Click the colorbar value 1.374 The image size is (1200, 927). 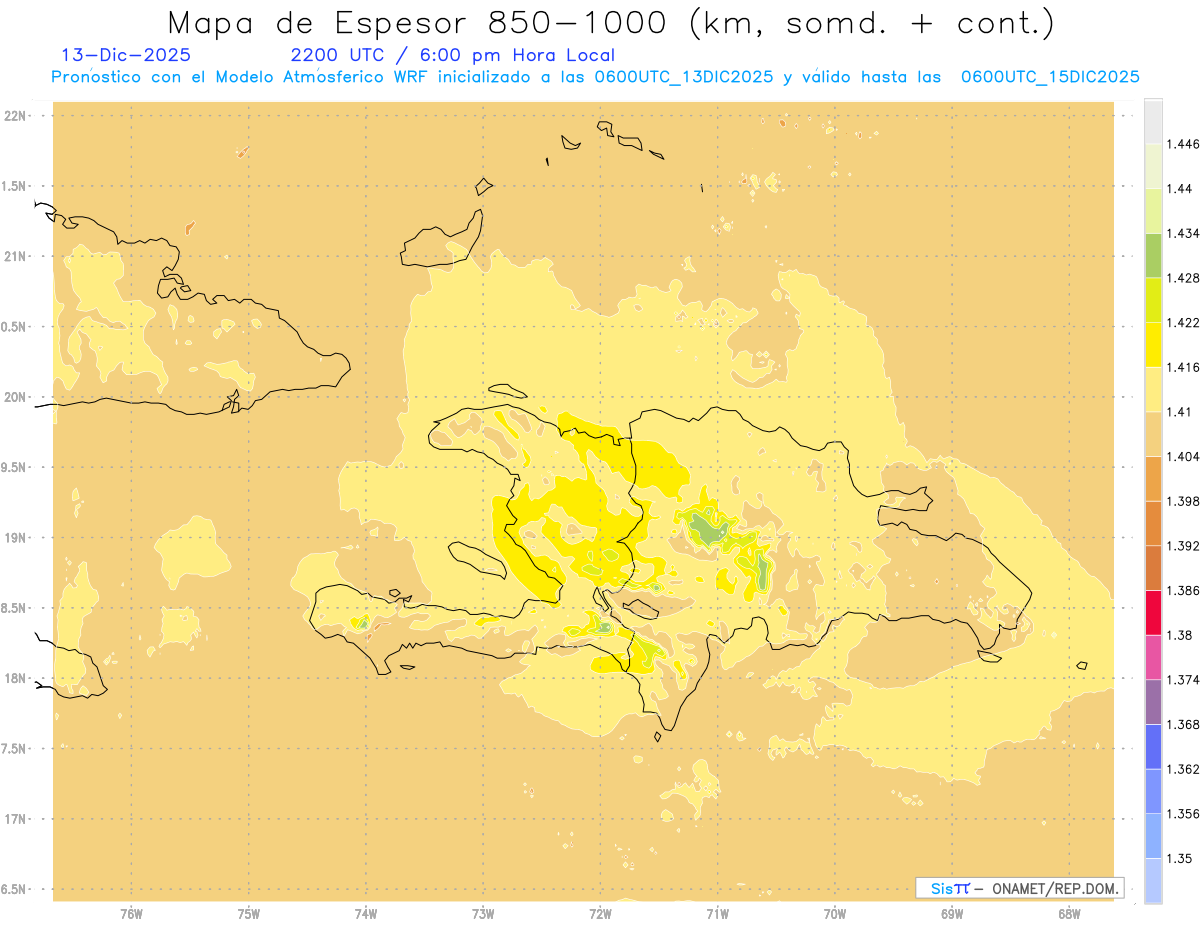pos(1182,680)
